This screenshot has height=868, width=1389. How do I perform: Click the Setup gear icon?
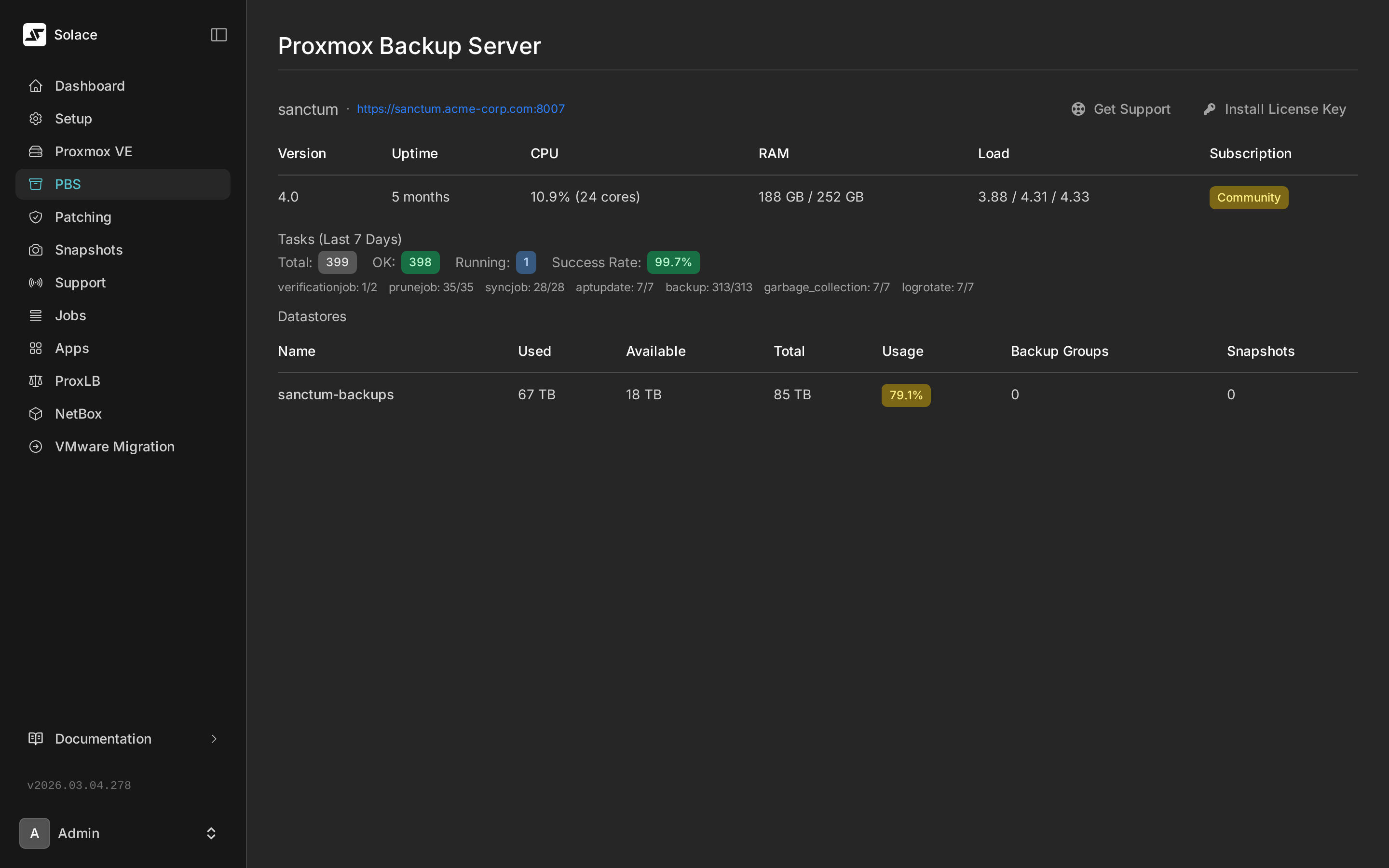pyautogui.click(x=36, y=118)
